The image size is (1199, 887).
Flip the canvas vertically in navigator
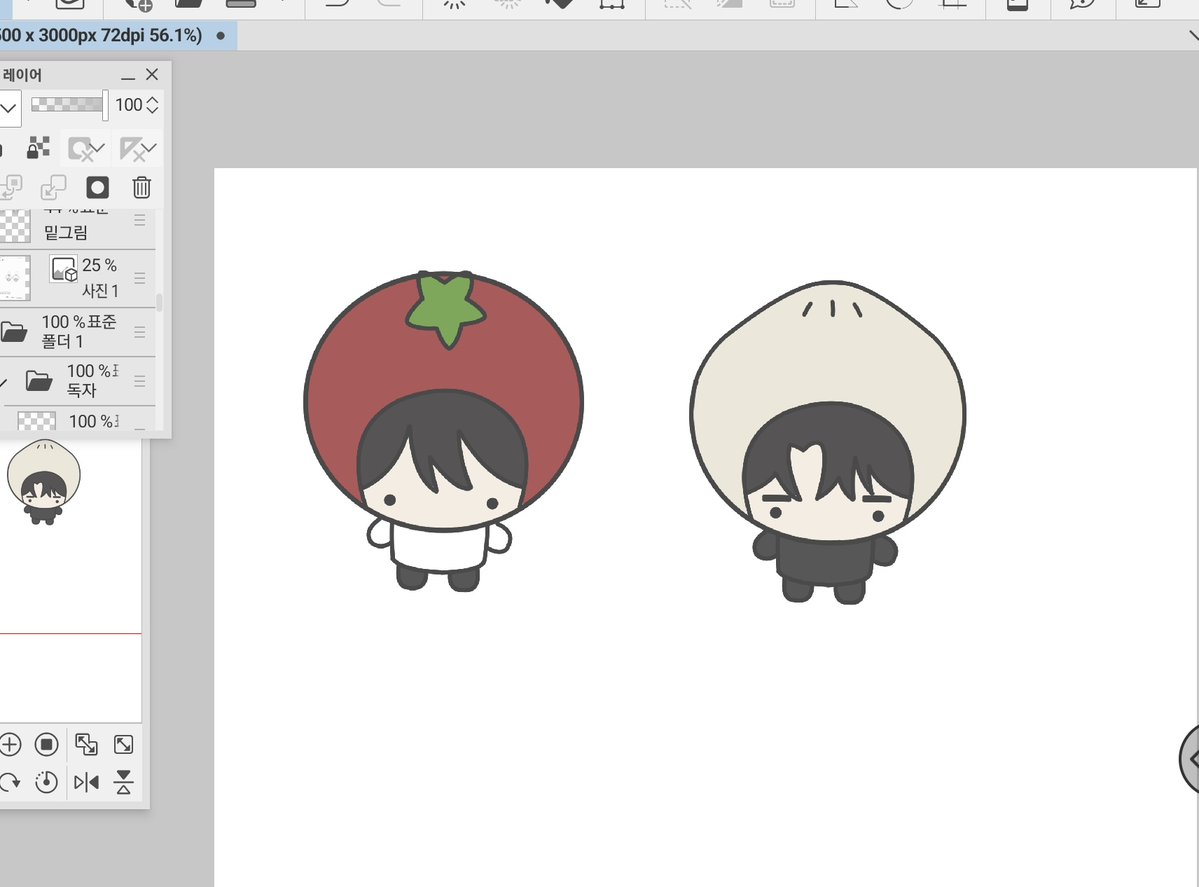pos(123,782)
